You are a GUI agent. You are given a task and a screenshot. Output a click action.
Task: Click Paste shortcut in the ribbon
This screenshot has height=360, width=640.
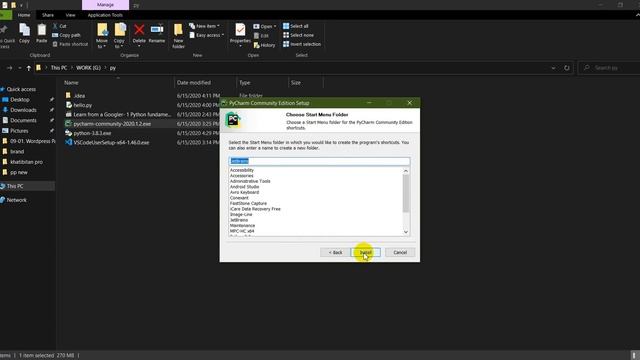70,44
